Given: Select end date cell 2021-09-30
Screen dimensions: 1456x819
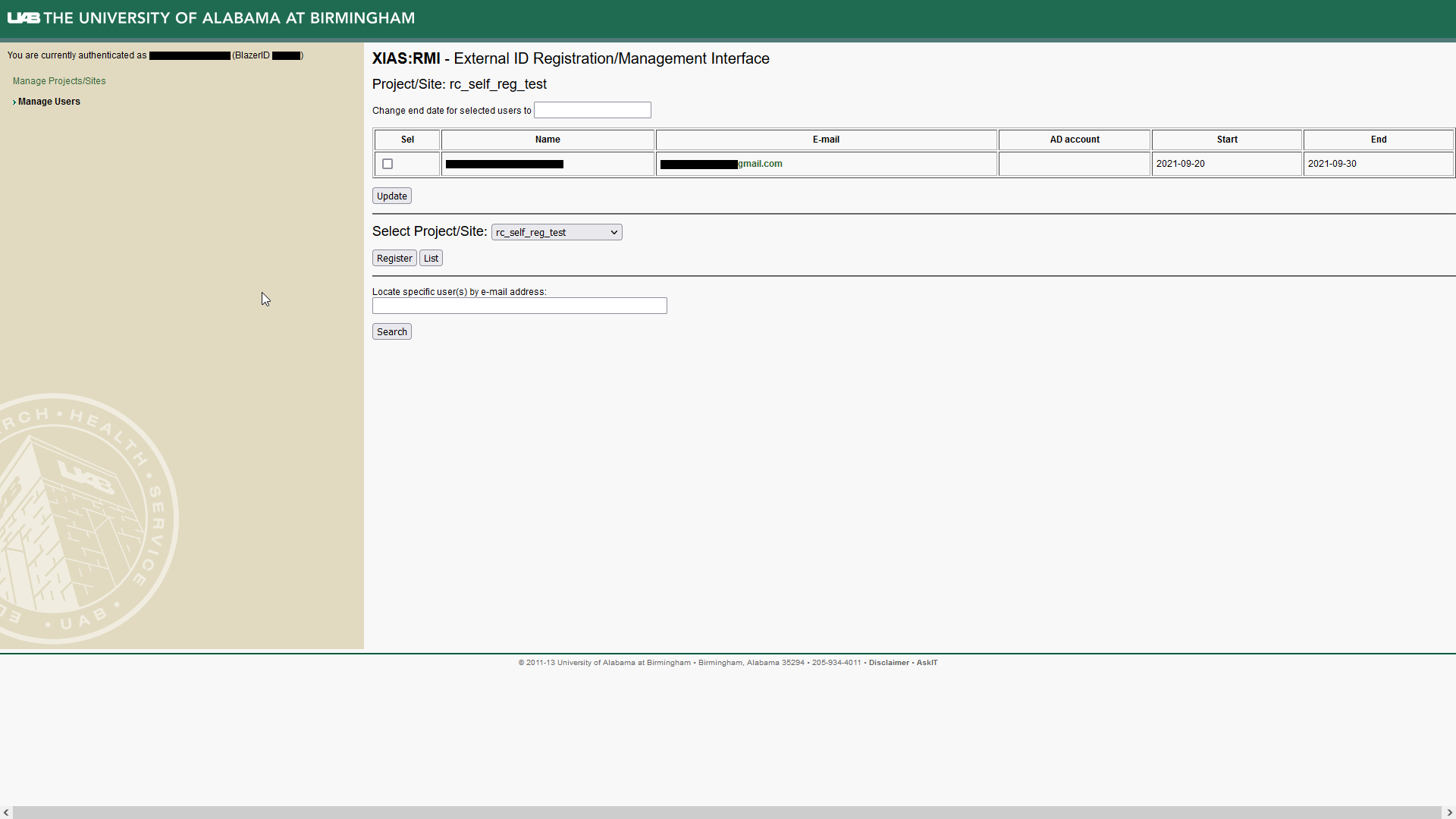Looking at the screenshot, I should pyautogui.click(x=1379, y=164).
